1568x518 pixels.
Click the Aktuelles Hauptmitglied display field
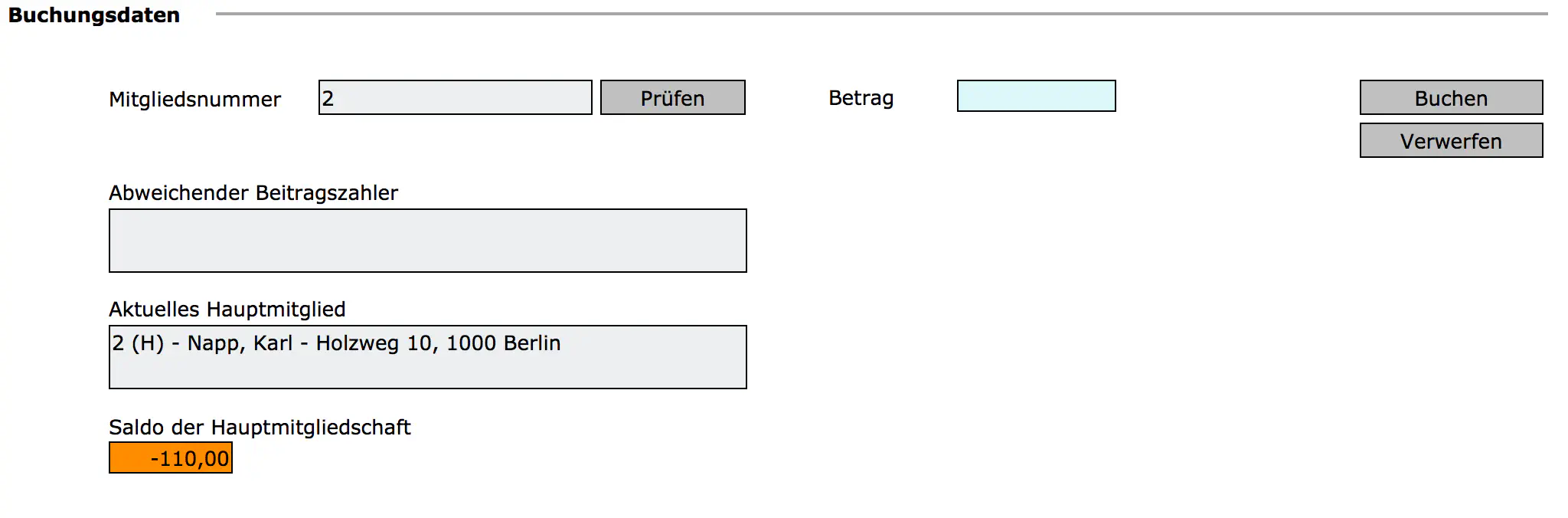[427, 356]
